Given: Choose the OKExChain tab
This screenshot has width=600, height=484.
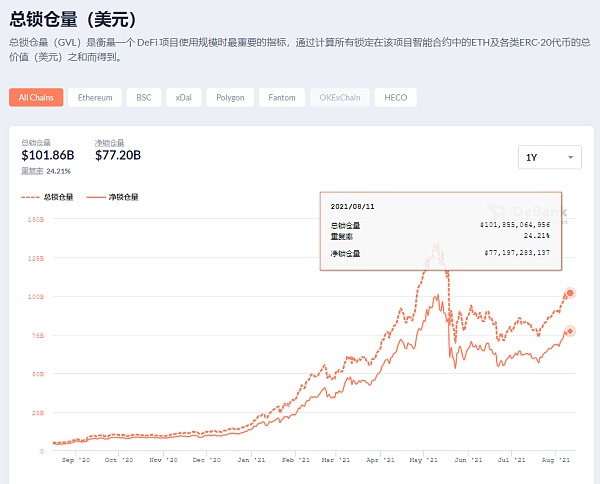Looking at the screenshot, I should (x=342, y=97).
